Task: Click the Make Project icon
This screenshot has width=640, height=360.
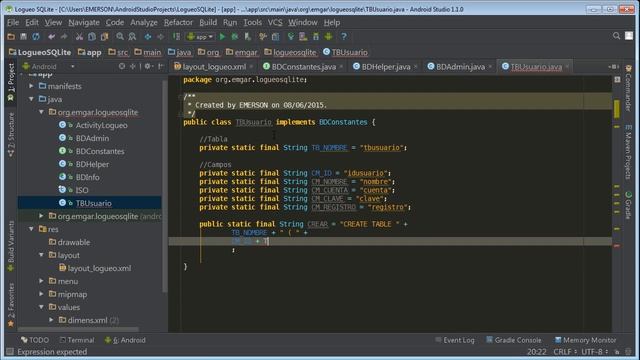Action: tap(176, 37)
